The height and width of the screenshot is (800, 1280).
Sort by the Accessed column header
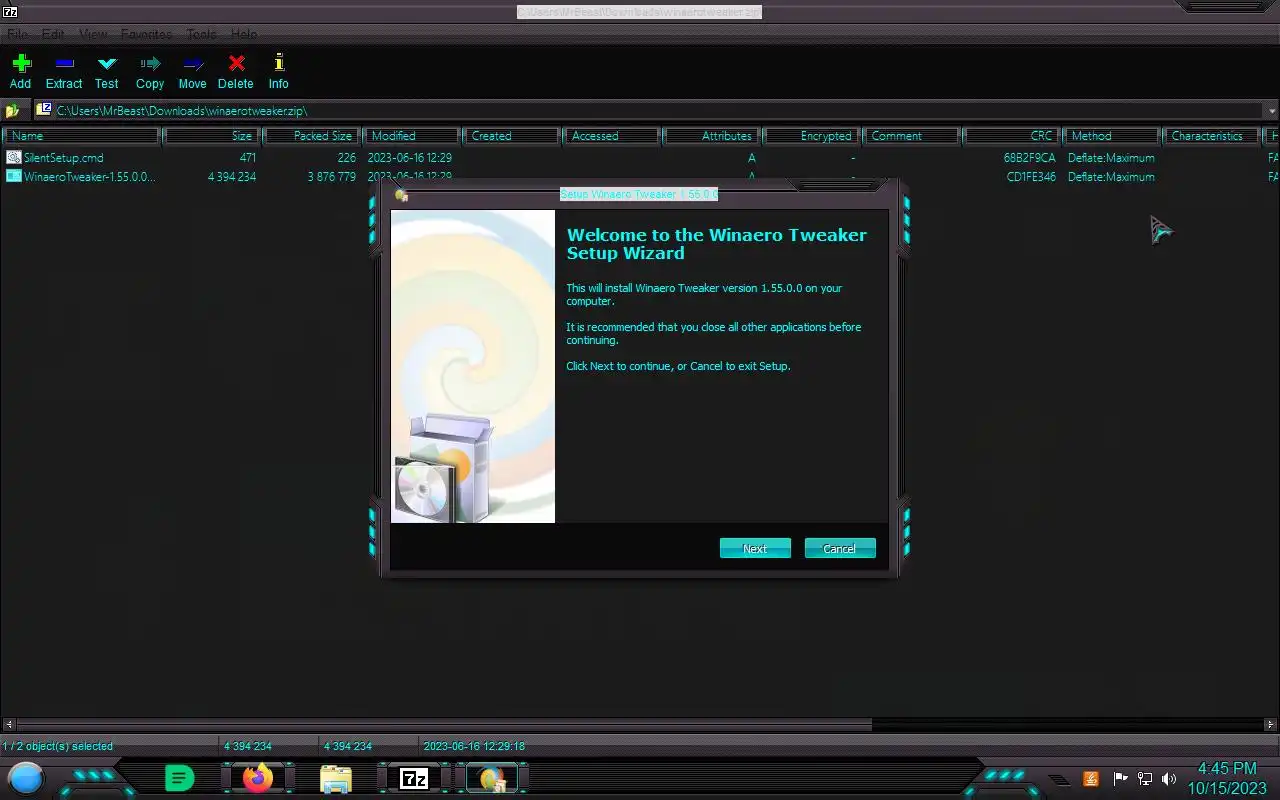(611, 135)
